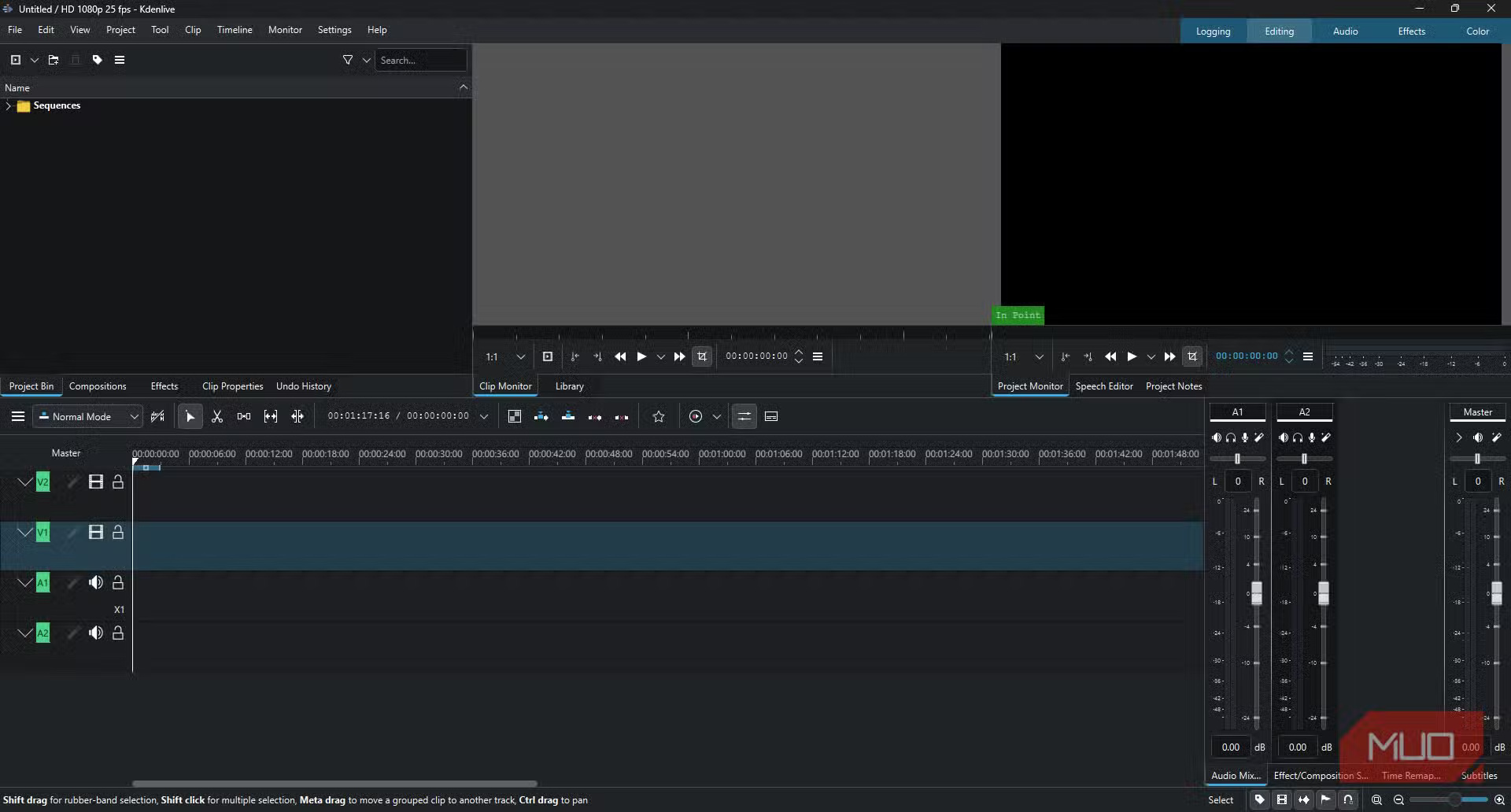Click the Master fader handle

(x=1496, y=592)
